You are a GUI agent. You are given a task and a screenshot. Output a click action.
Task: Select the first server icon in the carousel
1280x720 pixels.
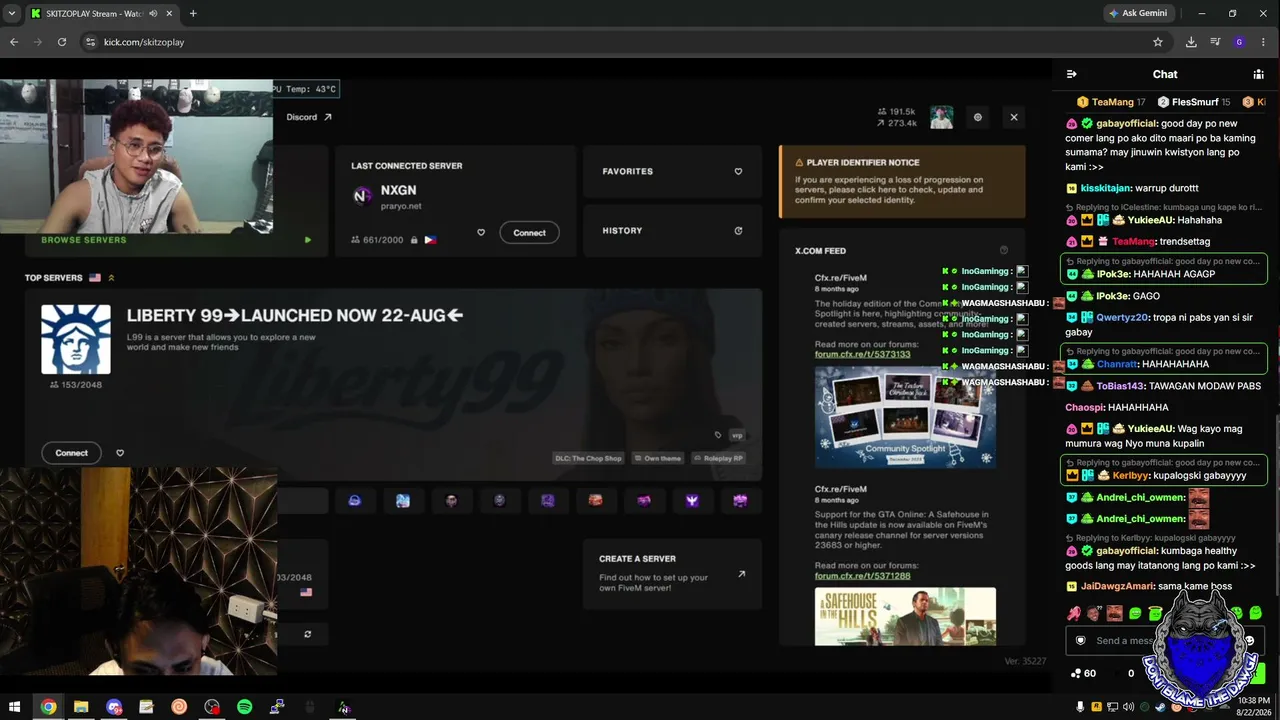coord(354,501)
